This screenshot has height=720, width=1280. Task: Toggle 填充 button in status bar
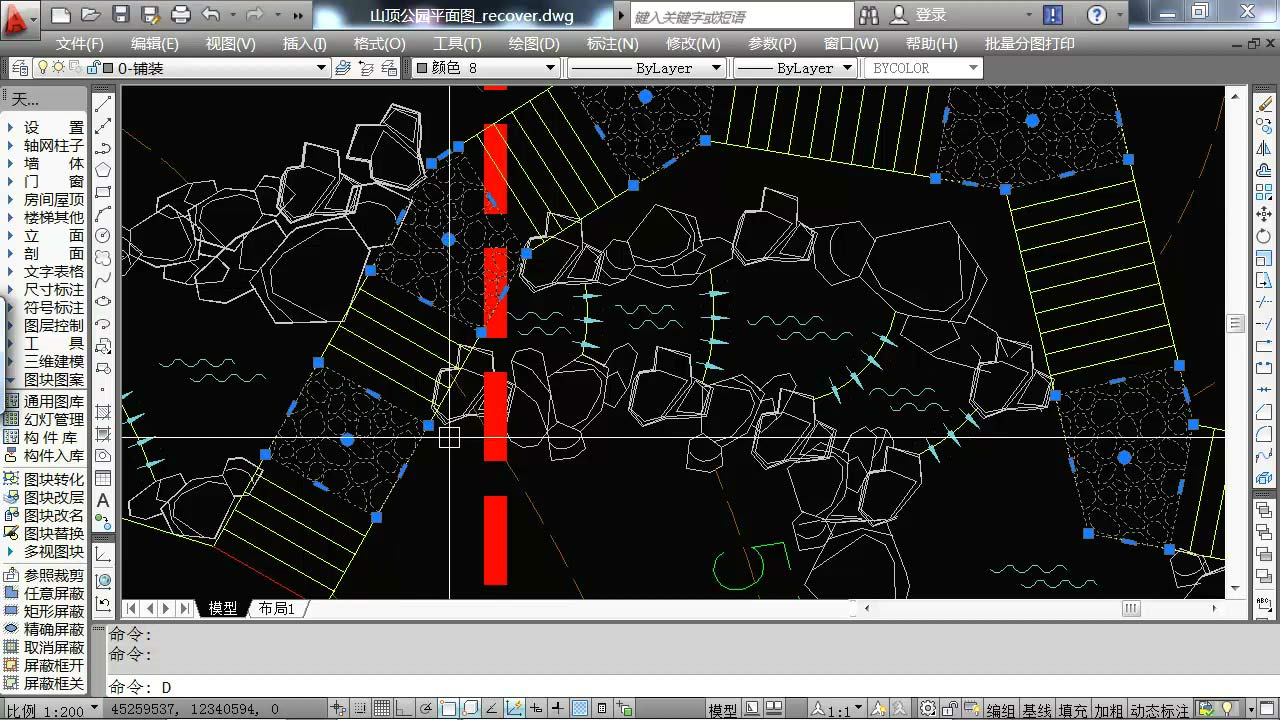point(1073,710)
